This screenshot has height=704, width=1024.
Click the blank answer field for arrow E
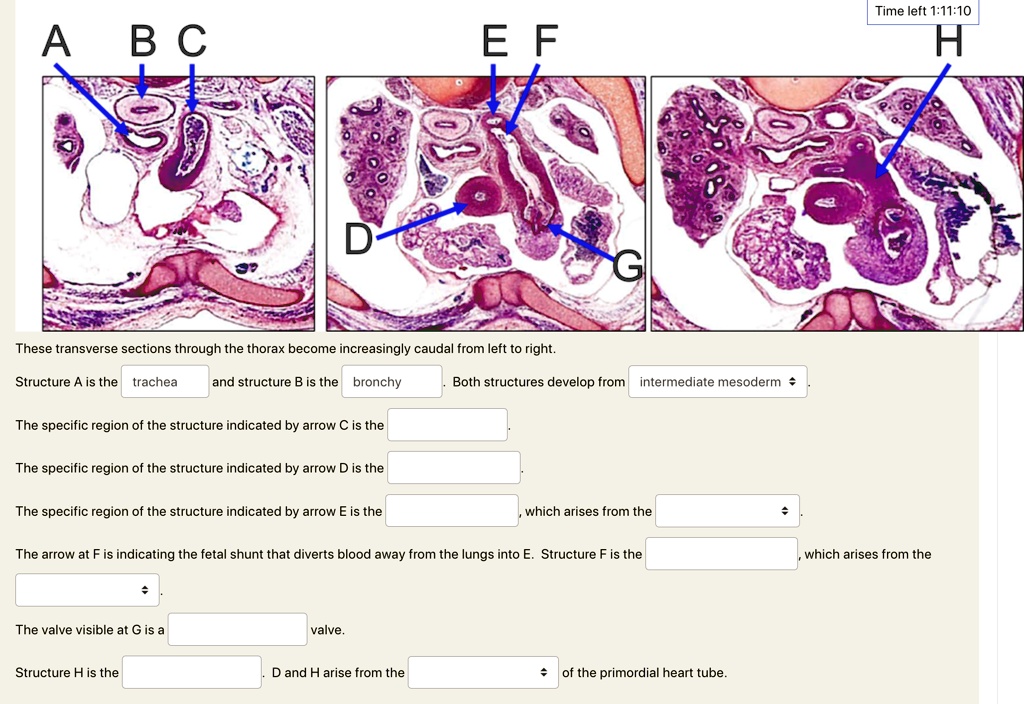tap(452, 511)
